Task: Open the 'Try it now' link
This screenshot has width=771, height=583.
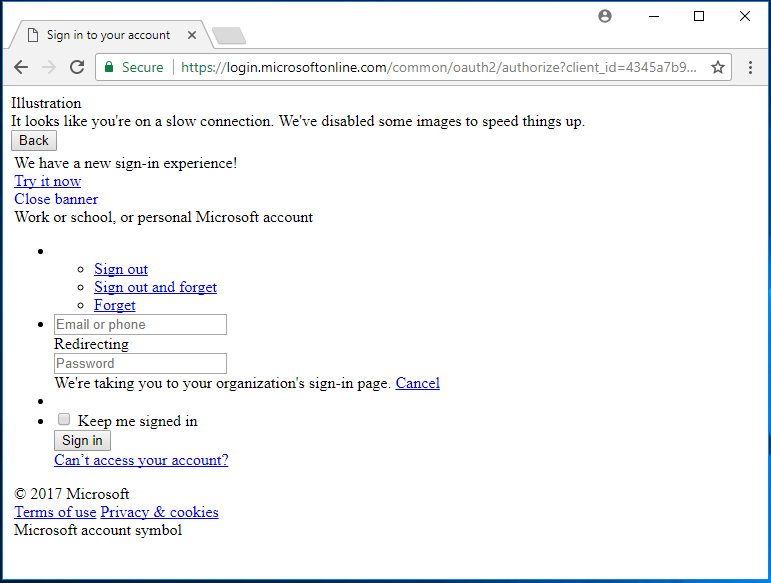Action: tap(48, 181)
